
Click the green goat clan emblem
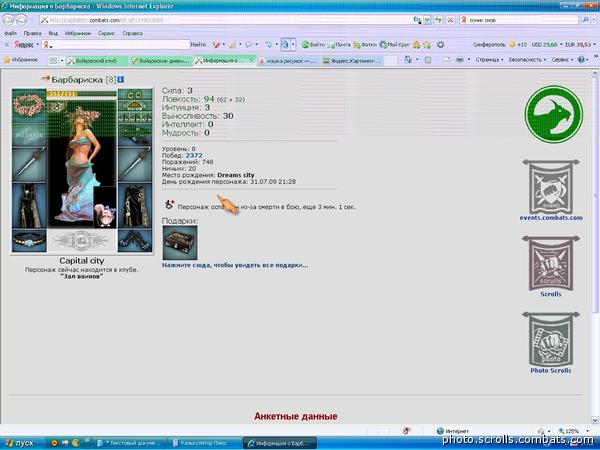pyautogui.click(x=554, y=114)
